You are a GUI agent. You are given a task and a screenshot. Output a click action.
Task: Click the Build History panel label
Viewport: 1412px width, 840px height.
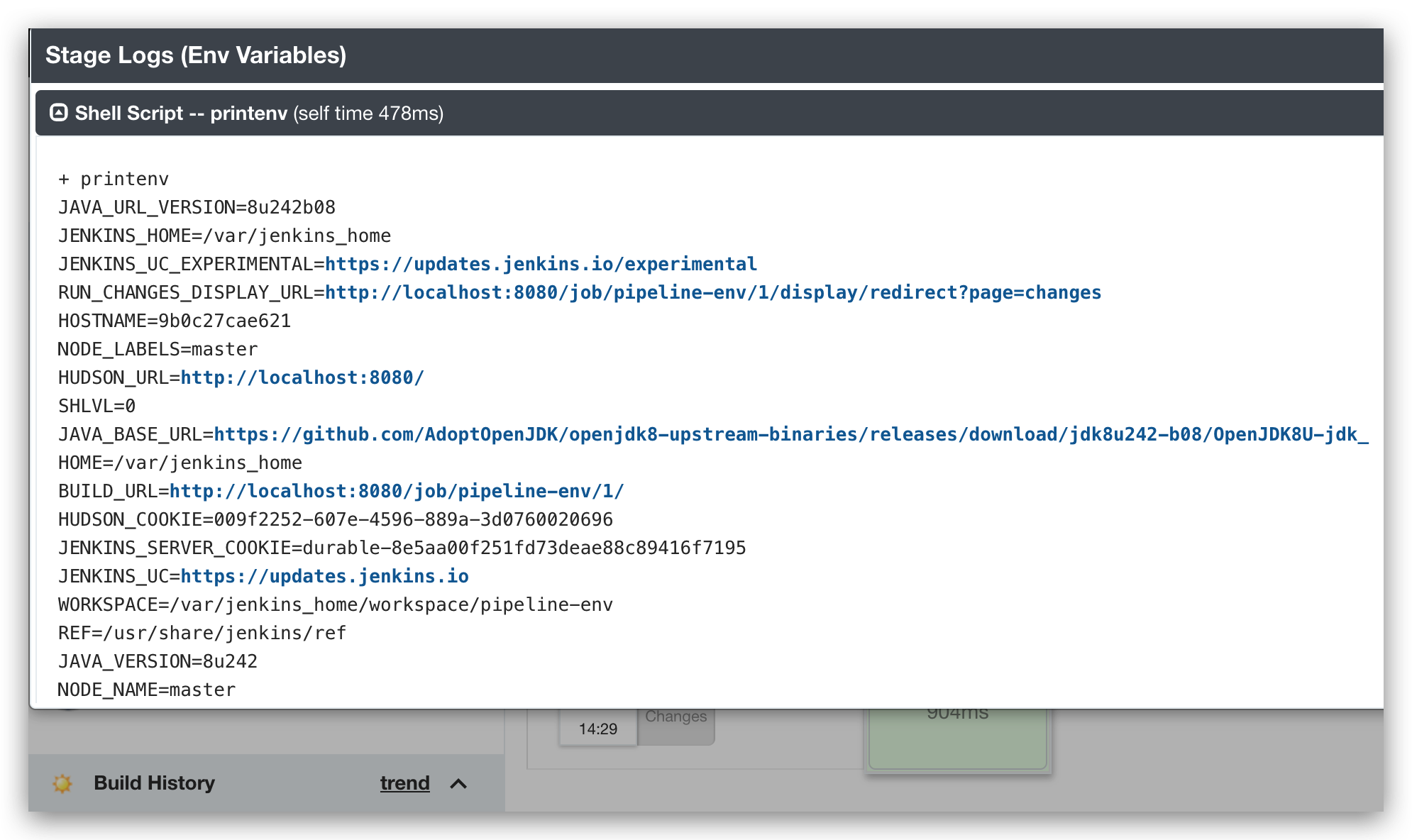[x=154, y=783]
